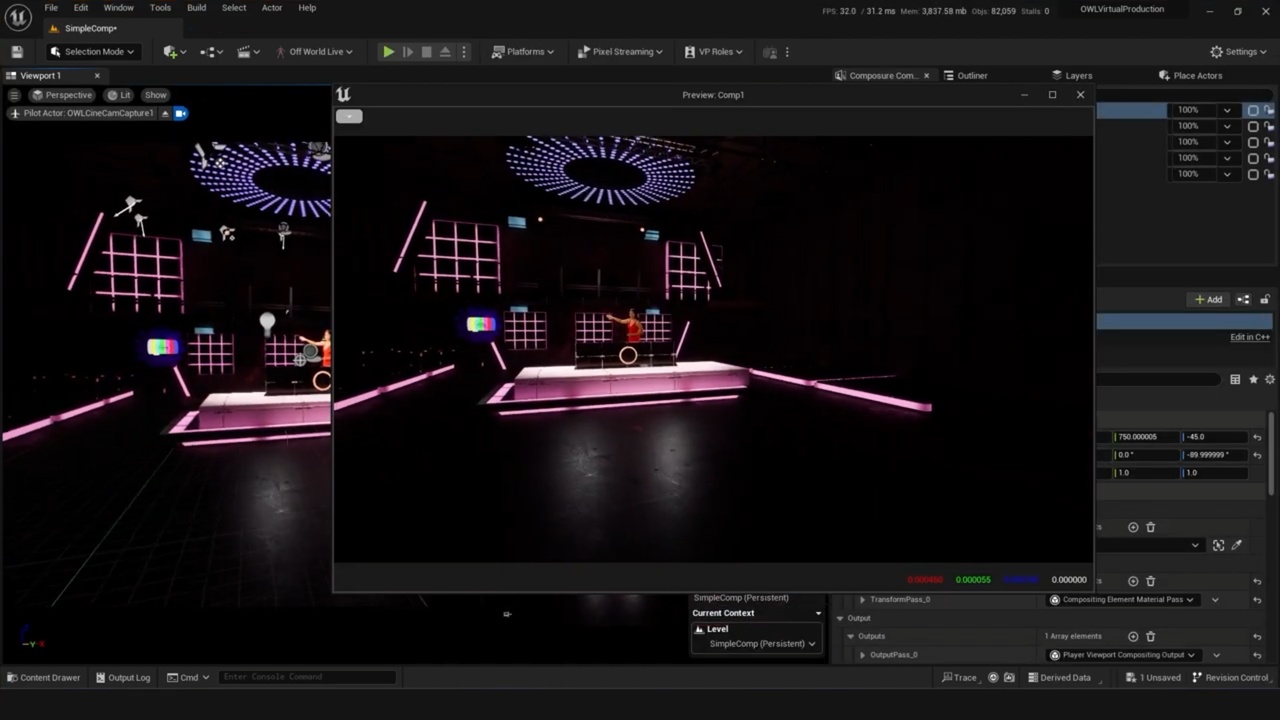Viewport: 1280px width, 720px height.
Task: Toggle the lock icon on the last element row
Action: pos(1269,174)
